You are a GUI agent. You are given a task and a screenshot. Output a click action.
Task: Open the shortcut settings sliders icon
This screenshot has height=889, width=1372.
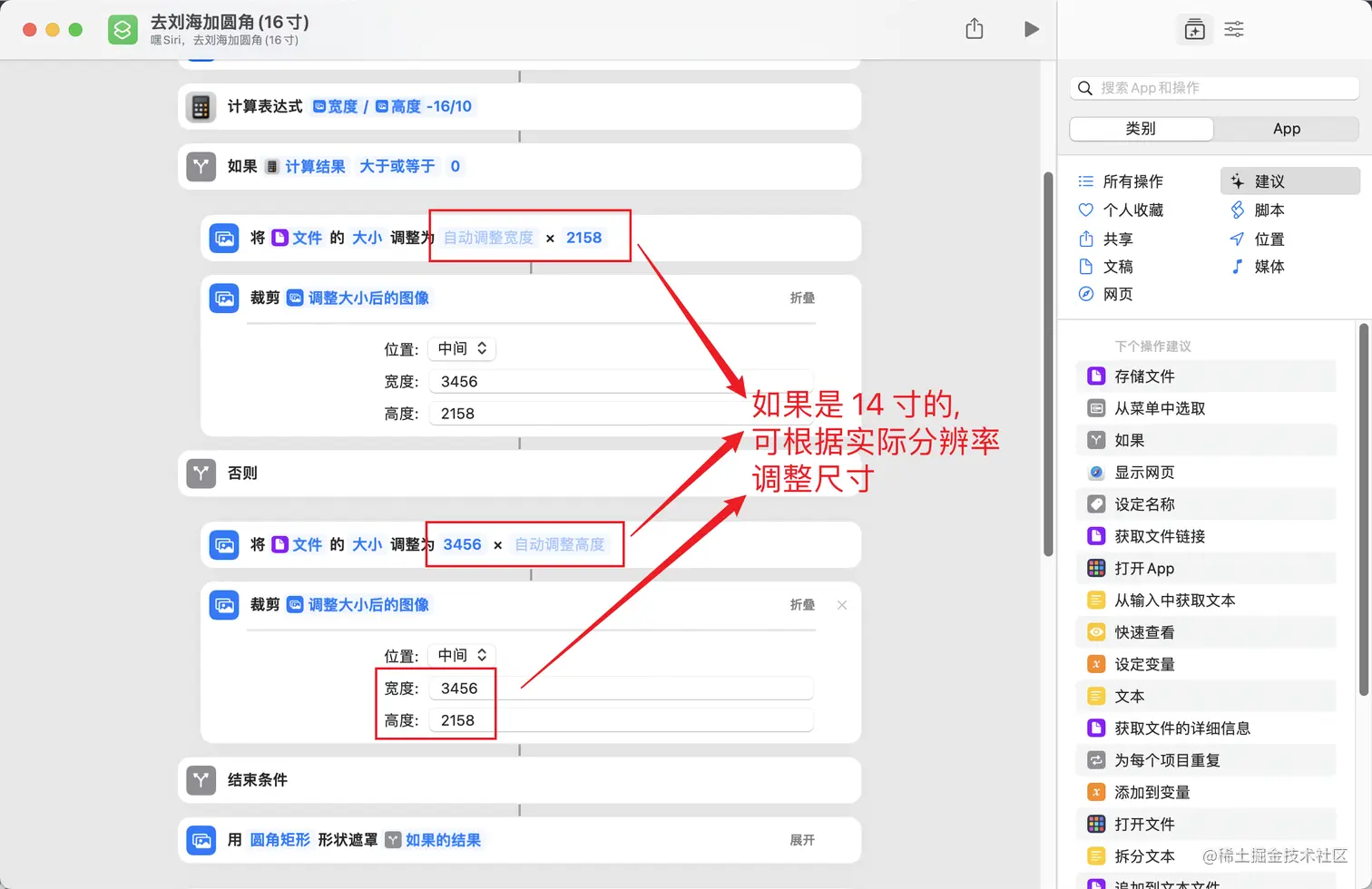pyautogui.click(x=1234, y=29)
